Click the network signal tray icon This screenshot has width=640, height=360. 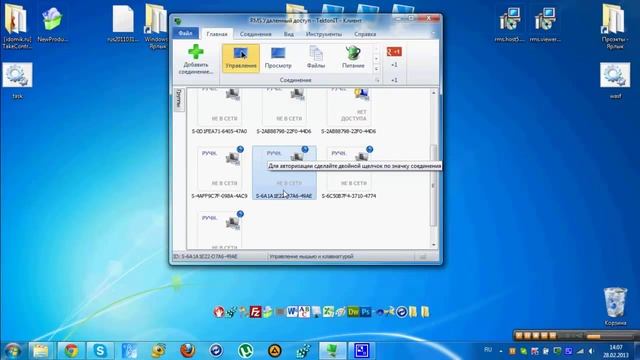[580, 351]
